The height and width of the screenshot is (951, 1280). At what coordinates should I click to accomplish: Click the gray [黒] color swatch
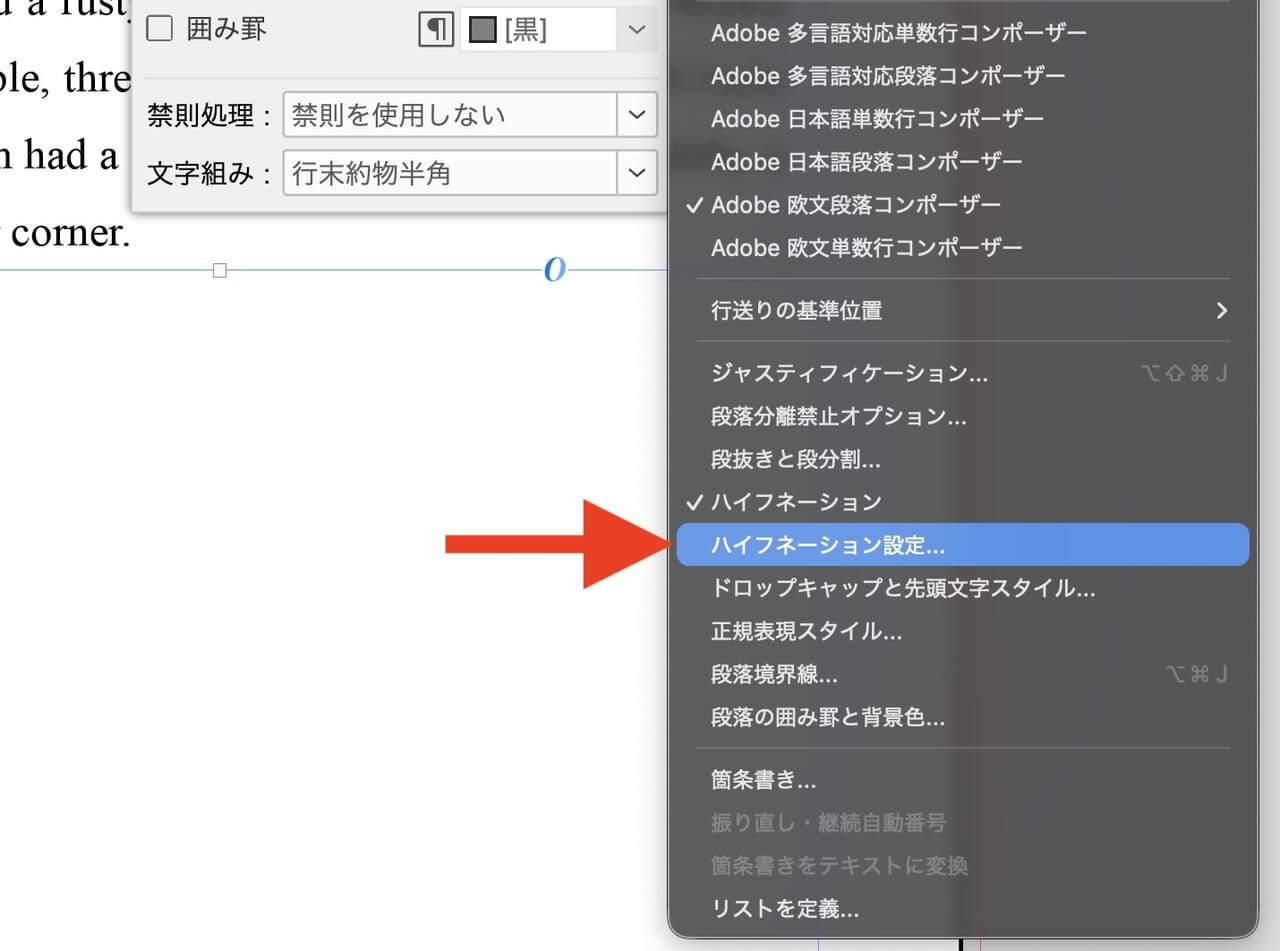tap(484, 31)
